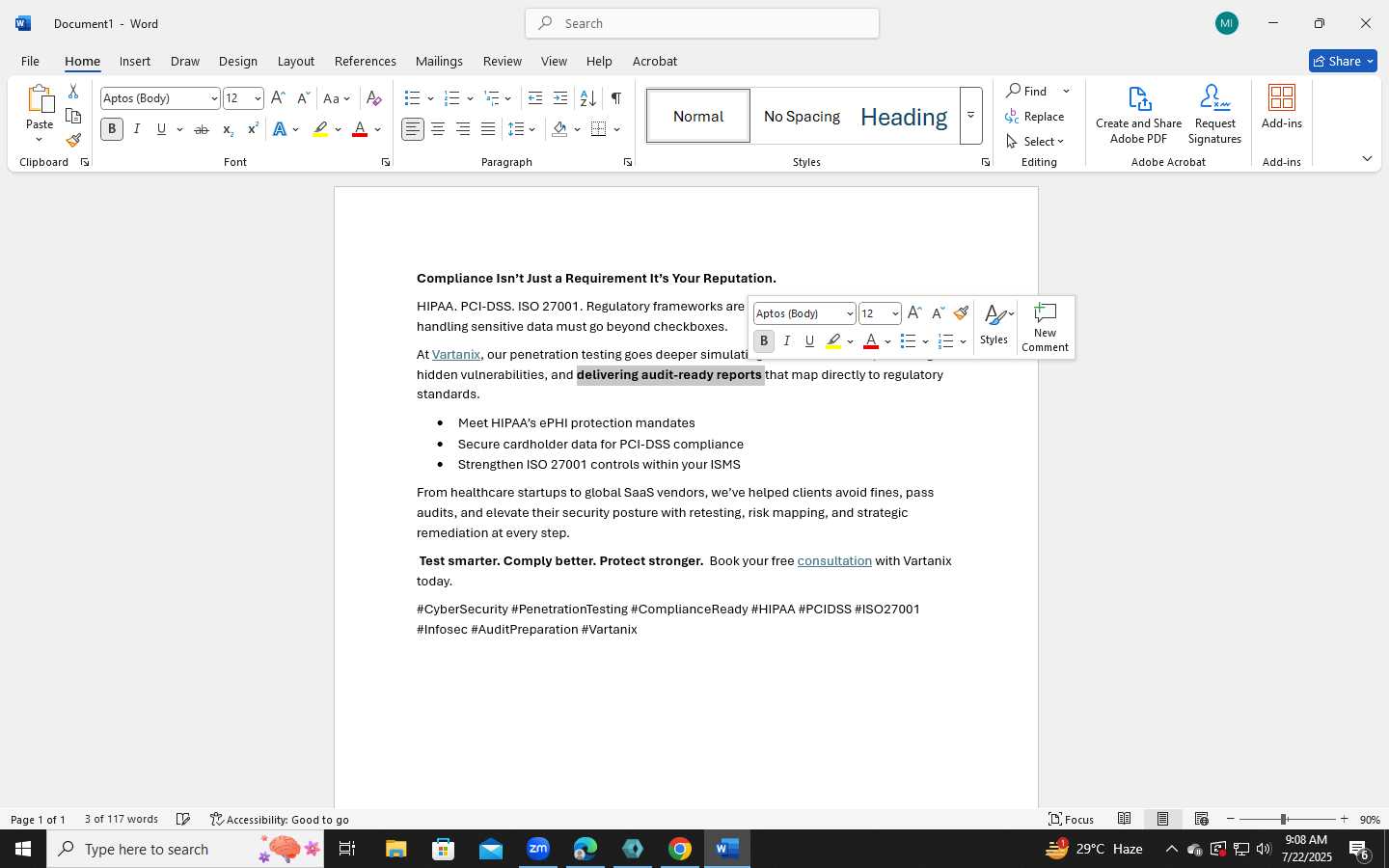Screen dimensions: 1389x868
Task: Click Focus mode in the status bar
Action: [1071, 819]
